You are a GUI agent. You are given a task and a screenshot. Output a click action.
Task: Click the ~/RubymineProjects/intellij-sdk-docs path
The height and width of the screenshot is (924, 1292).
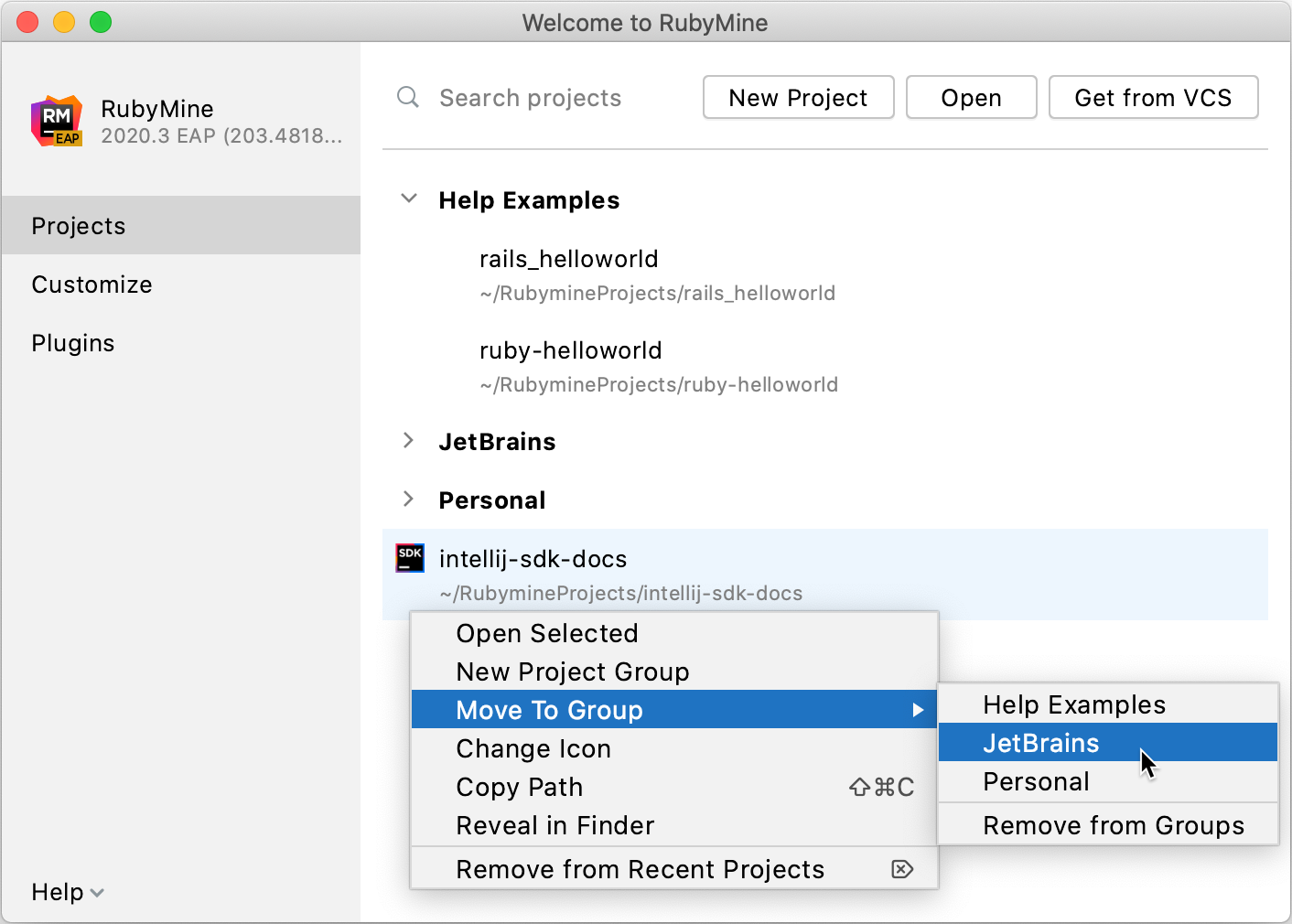point(621,593)
